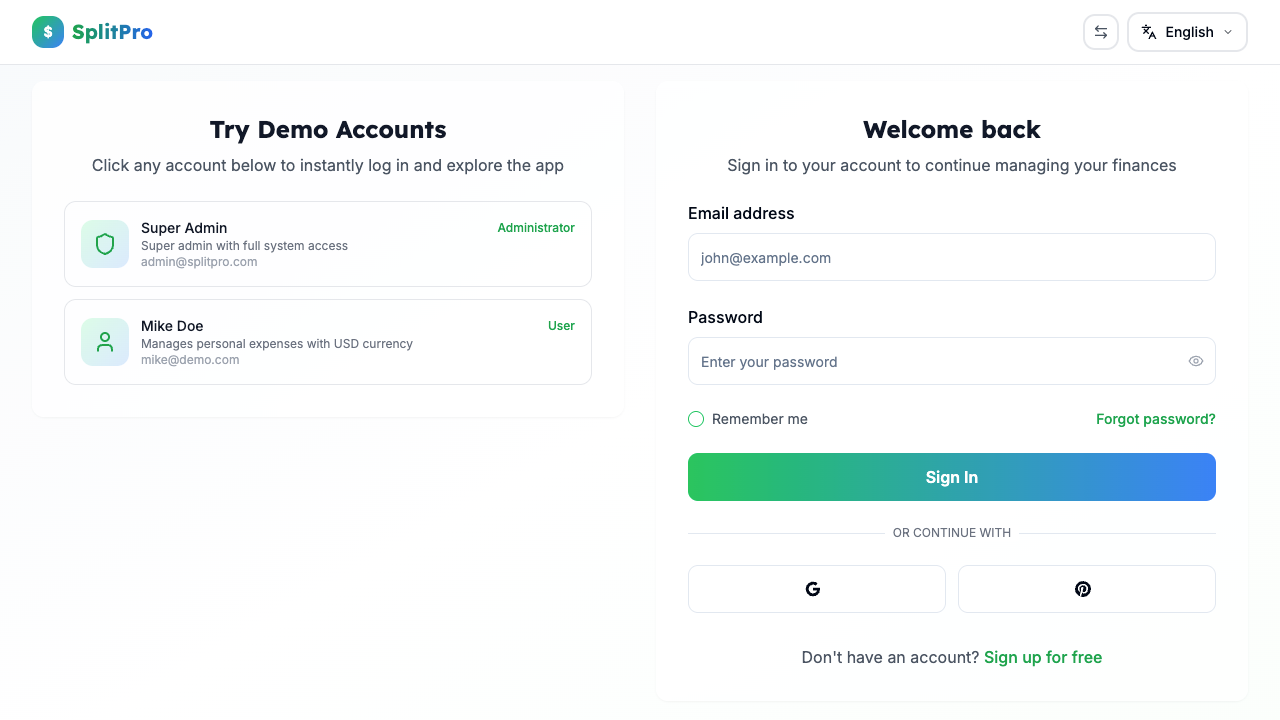Screen dimensions: 1280x720
Task: Click the SplitPro dollar logo icon
Action: pos(47,32)
